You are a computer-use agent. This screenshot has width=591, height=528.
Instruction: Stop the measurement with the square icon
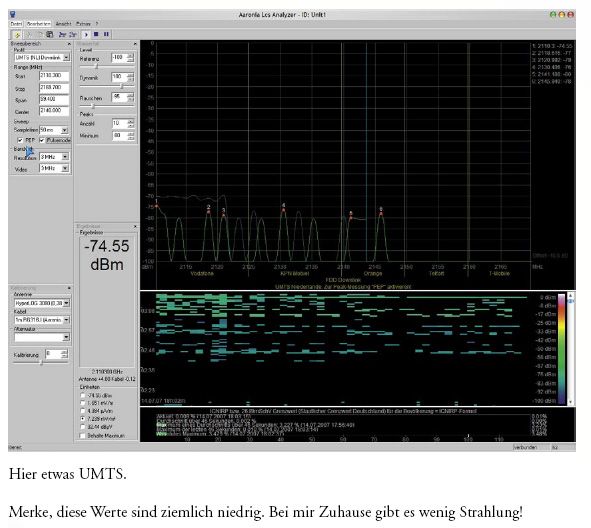click(x=96, y=34)
